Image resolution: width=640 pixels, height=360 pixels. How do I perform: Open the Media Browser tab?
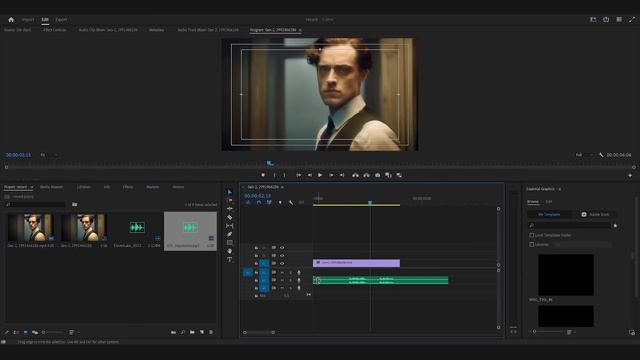coord(51,187)
